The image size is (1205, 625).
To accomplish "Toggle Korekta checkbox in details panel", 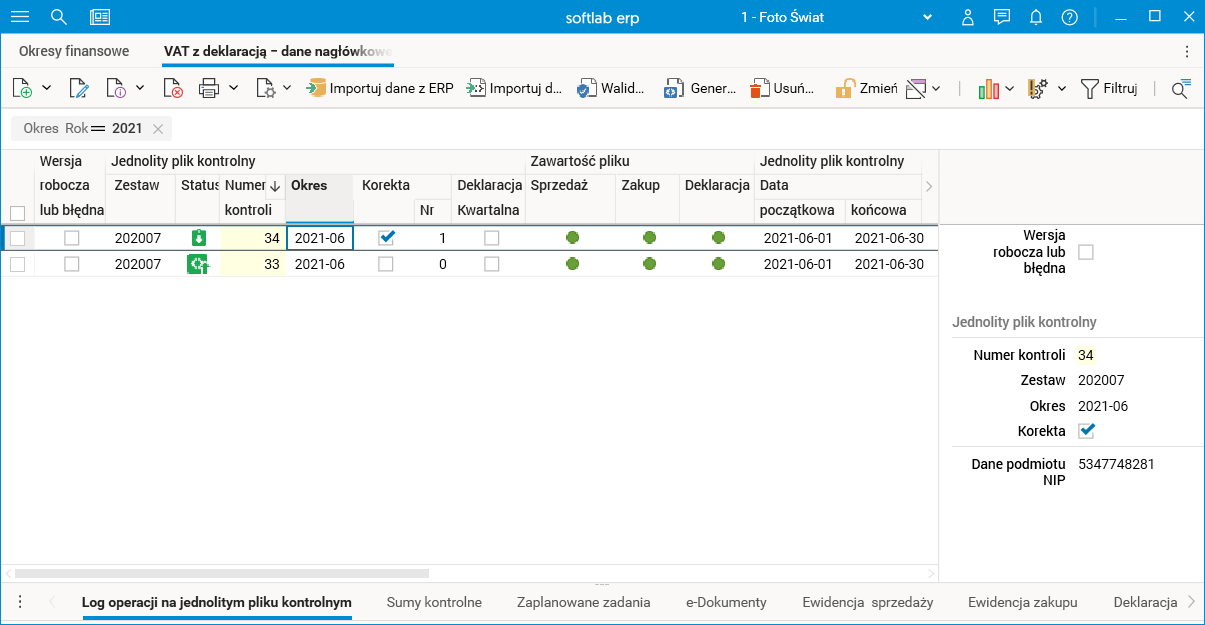I will click(1087, 431).
